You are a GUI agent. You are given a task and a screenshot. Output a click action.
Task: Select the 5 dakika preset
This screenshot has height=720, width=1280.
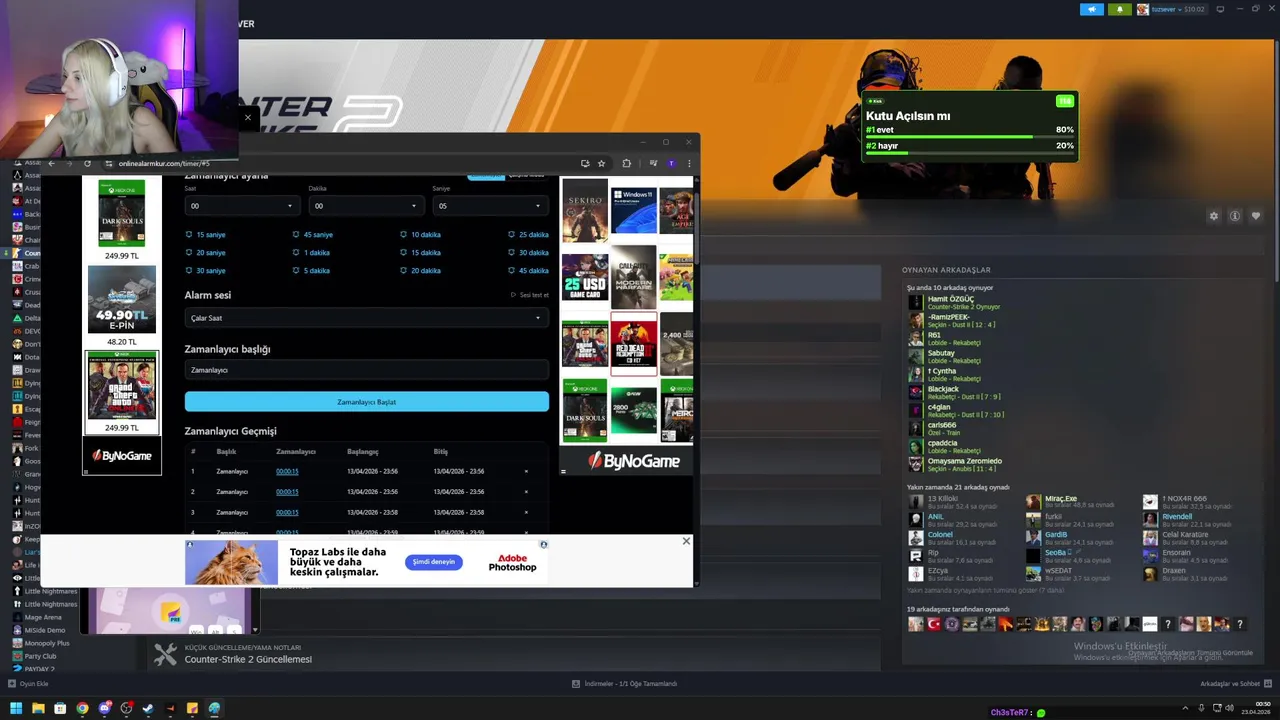click(x=311, y=271)
